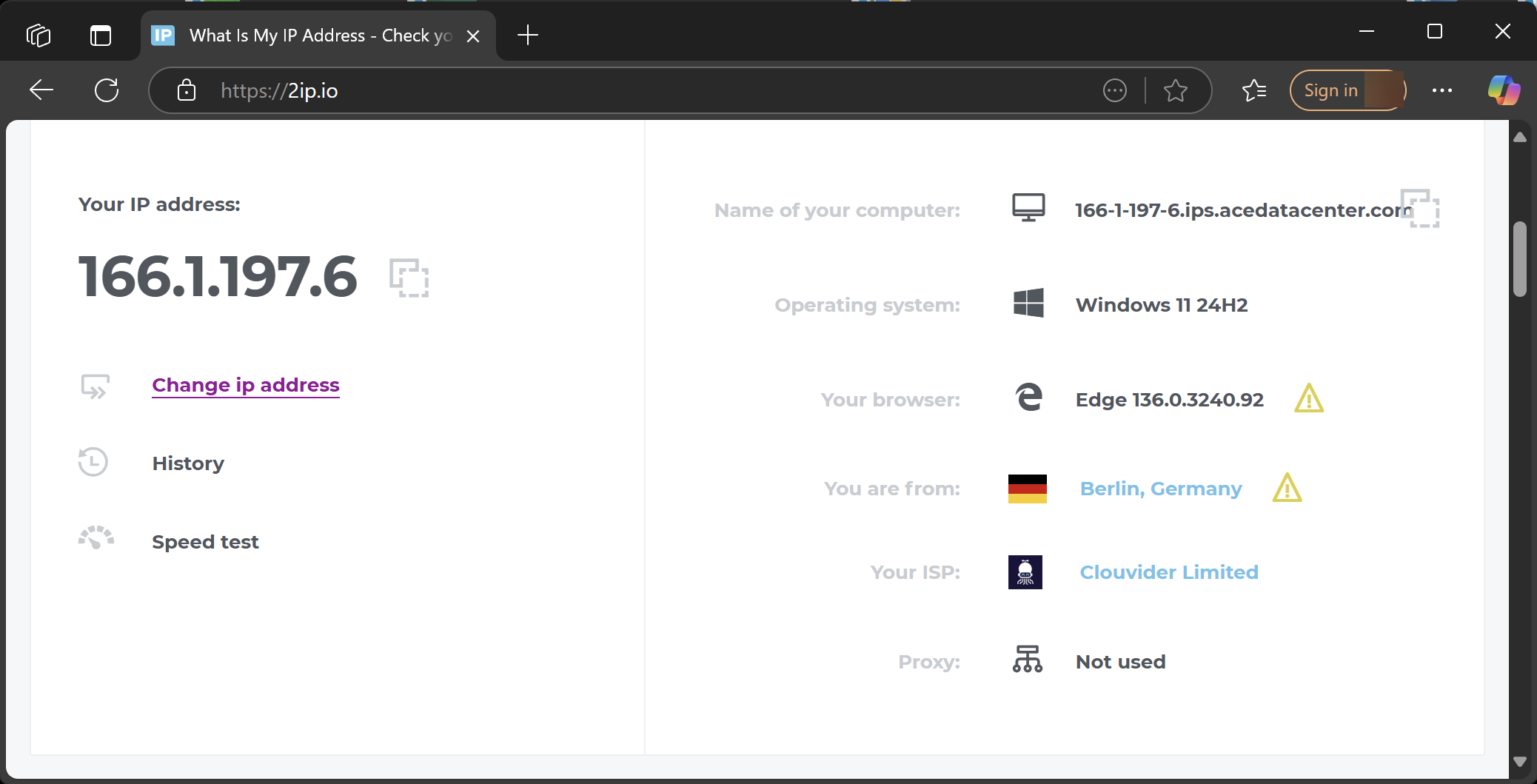The height and width of the screenshot is (784, 1537).
Task: Start the Speed test
Action: (205, 542)
